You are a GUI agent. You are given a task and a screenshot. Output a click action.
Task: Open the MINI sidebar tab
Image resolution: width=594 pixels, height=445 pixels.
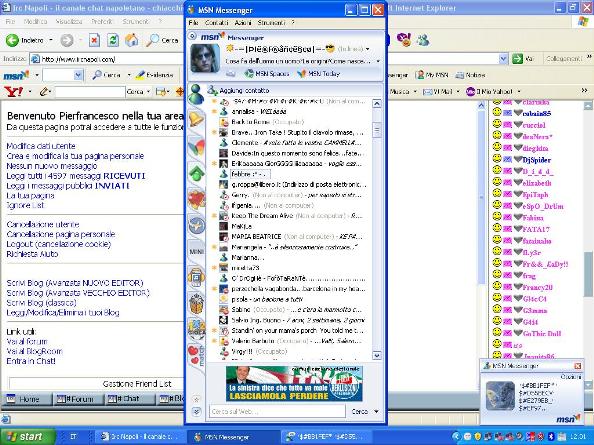click(x=197, y=251)
